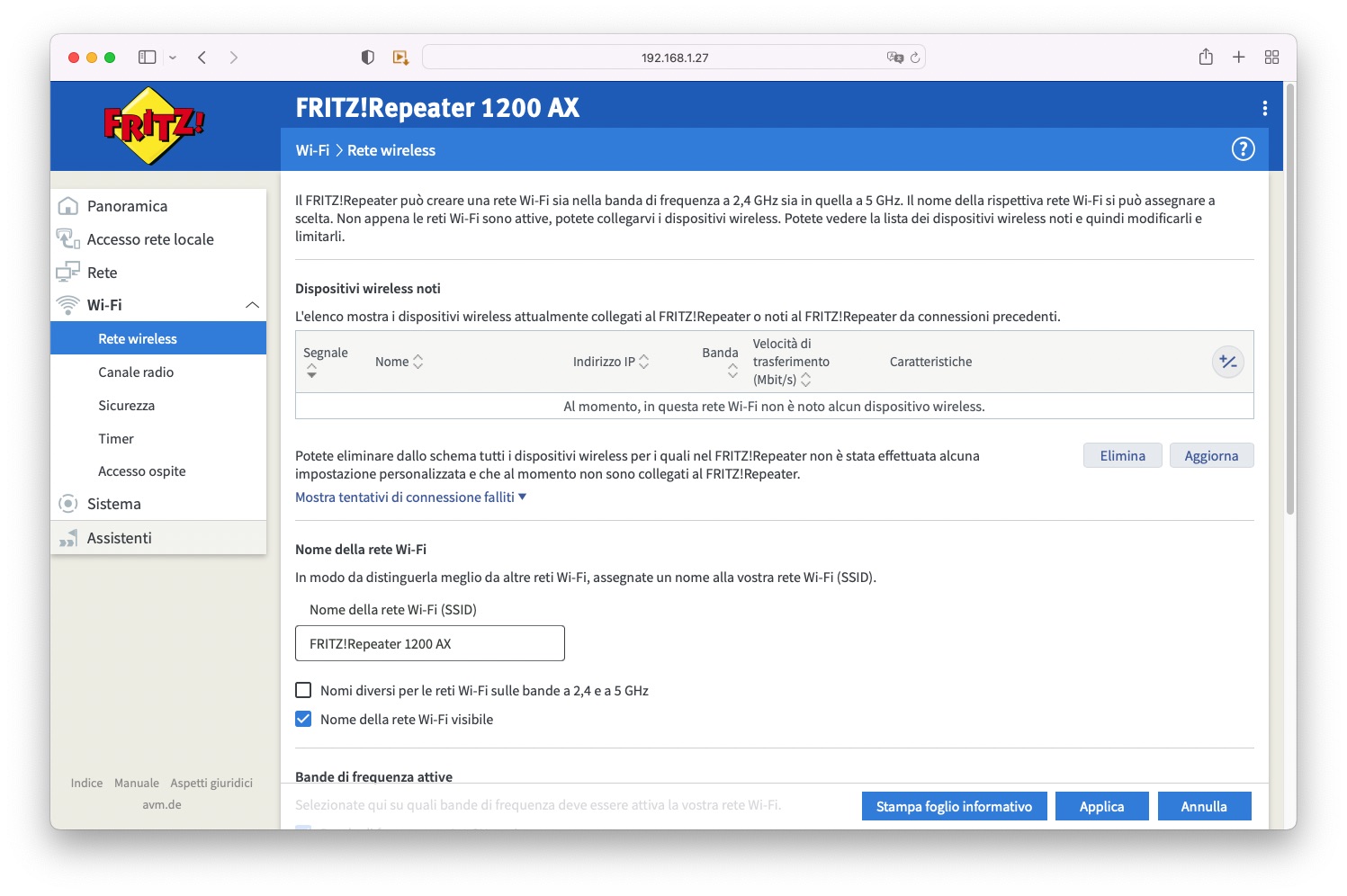Open the Indice footer link
This screenshot has width=1347, height=896.
86,783
